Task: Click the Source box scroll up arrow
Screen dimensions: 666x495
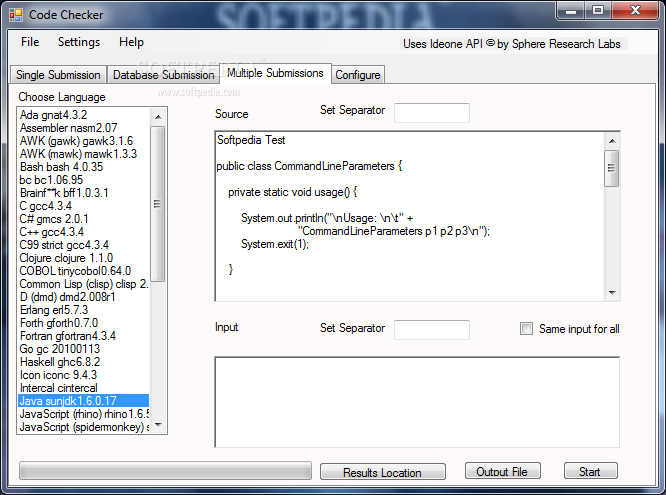Action: (x=612, y=141)
